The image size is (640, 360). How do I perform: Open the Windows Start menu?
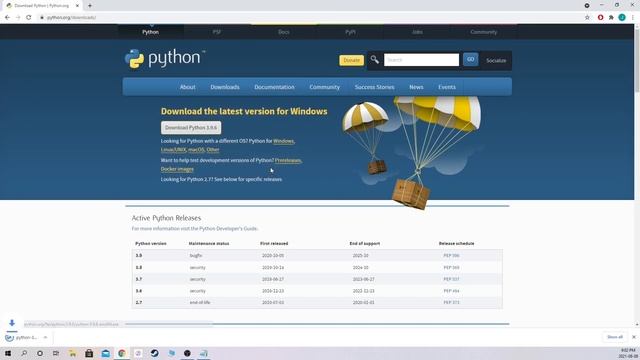pos(8,353)
